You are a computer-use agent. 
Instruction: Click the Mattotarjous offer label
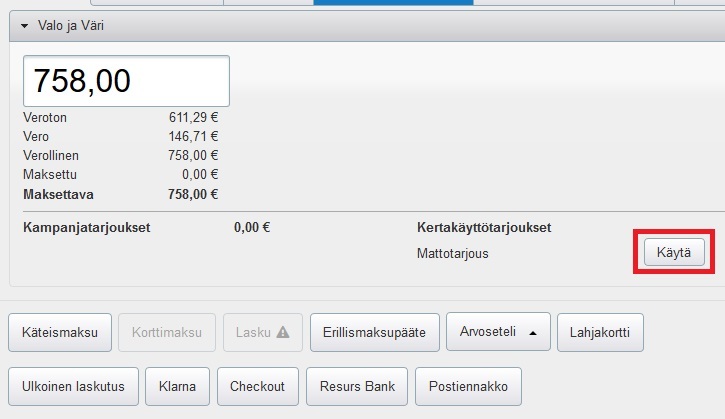[x=452, y=253]
